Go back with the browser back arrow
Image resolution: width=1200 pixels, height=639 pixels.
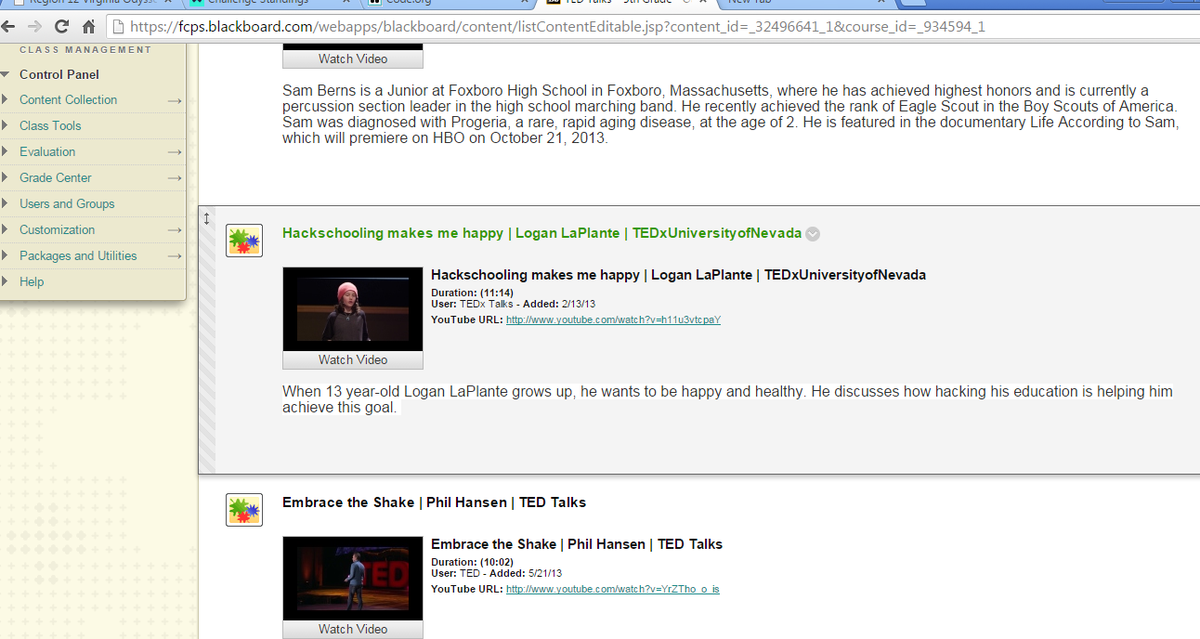[9, 27]
